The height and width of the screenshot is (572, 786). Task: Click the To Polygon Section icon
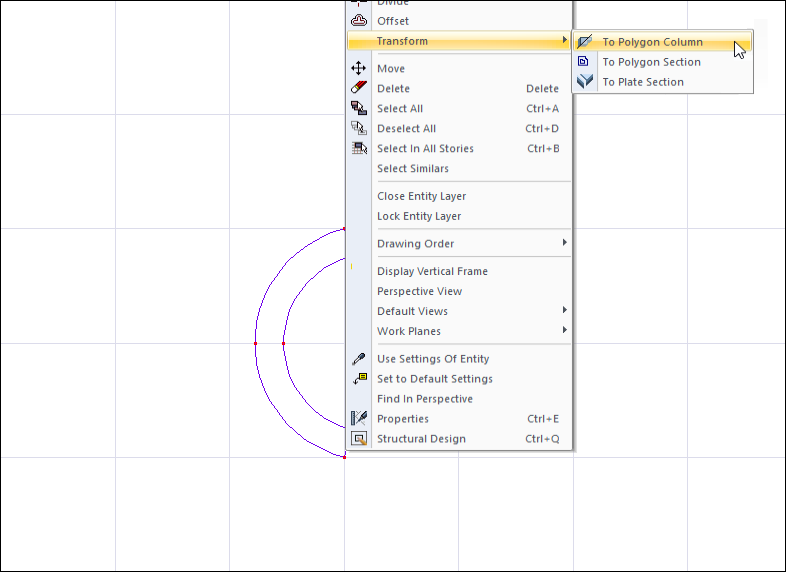pyautogui.click(x=583, y=61)
